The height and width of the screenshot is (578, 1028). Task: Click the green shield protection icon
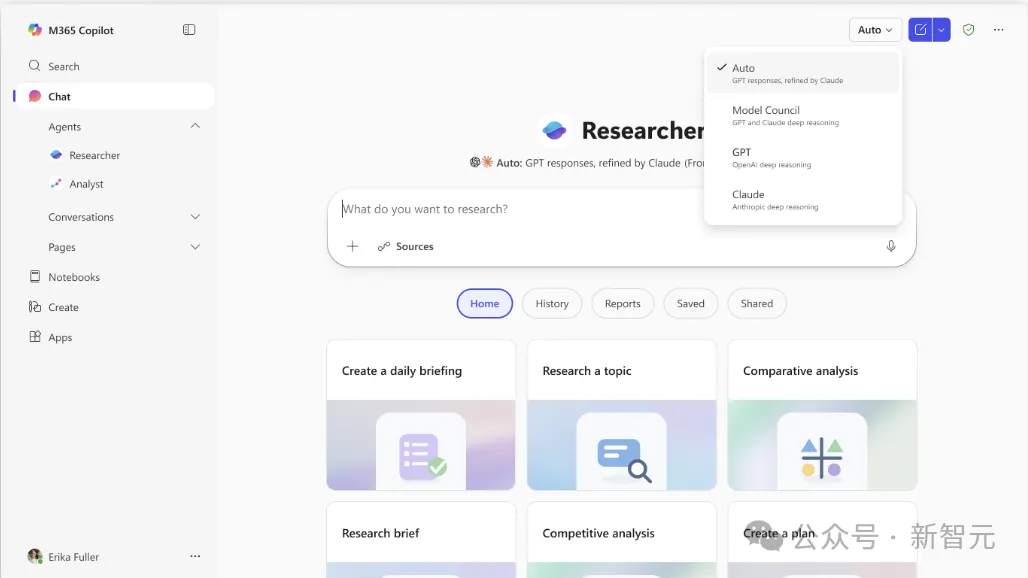(x=968, y=30)
